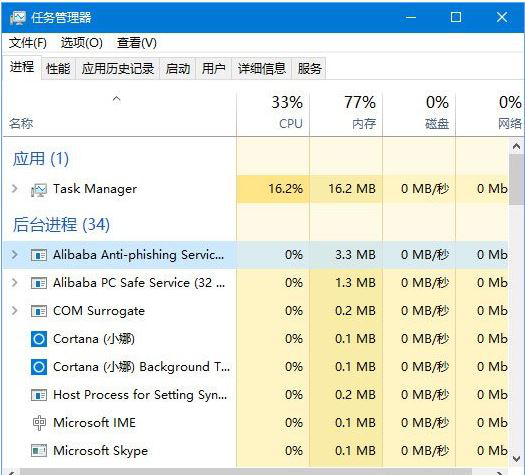
Task: Click the Host Process for Setting Sync icon
Action: click(x=39, y=395)
